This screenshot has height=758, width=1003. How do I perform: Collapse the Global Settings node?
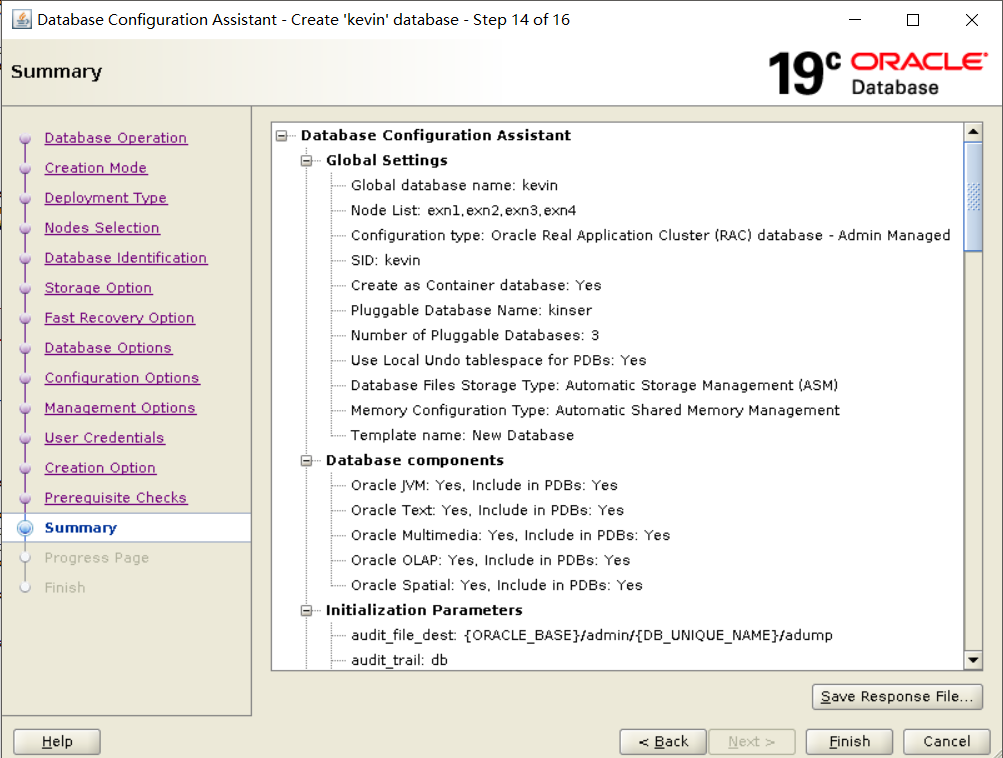pos(306,161)
